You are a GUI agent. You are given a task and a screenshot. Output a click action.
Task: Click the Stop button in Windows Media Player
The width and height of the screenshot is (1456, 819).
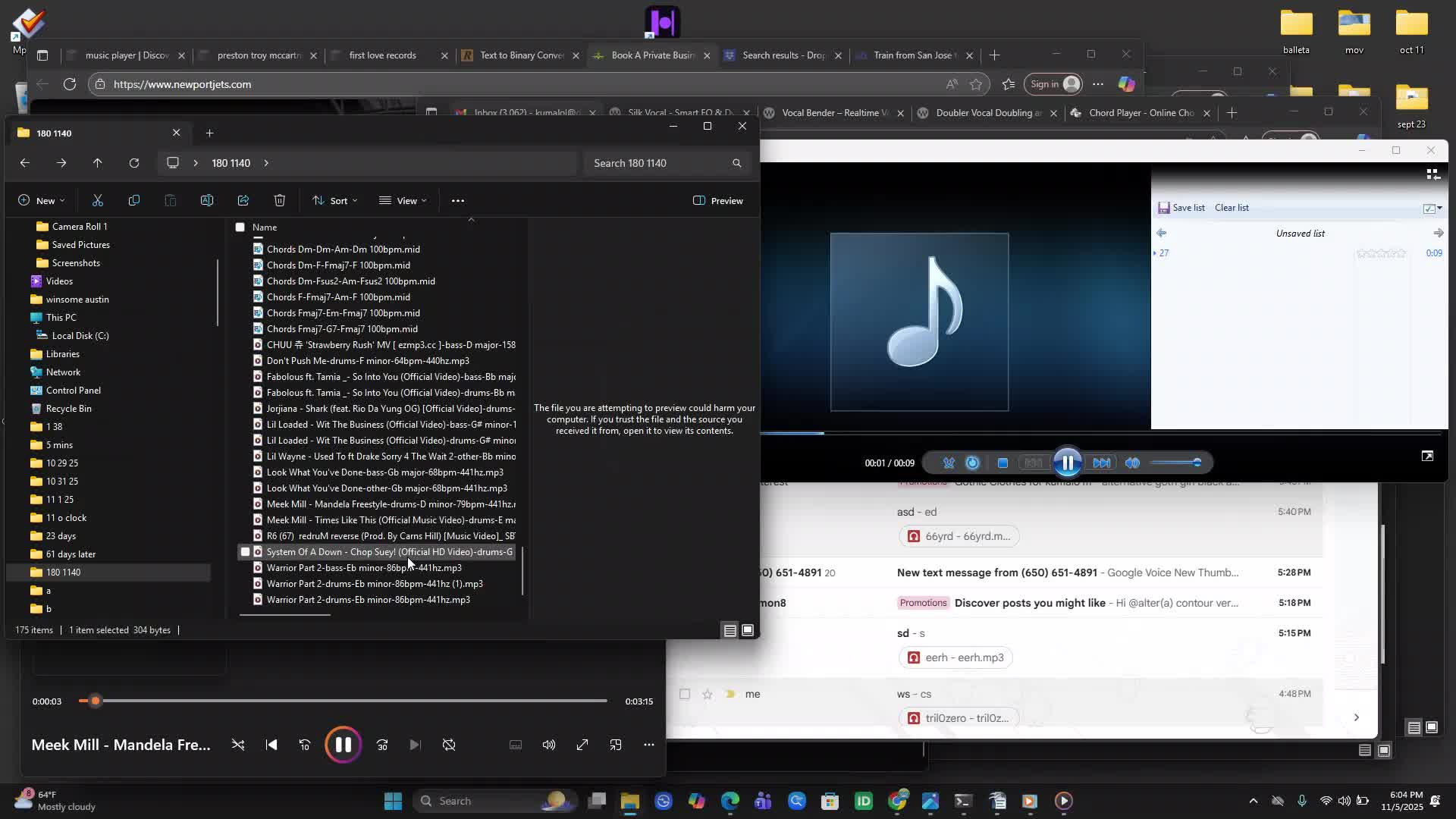tap(1003, 463)
